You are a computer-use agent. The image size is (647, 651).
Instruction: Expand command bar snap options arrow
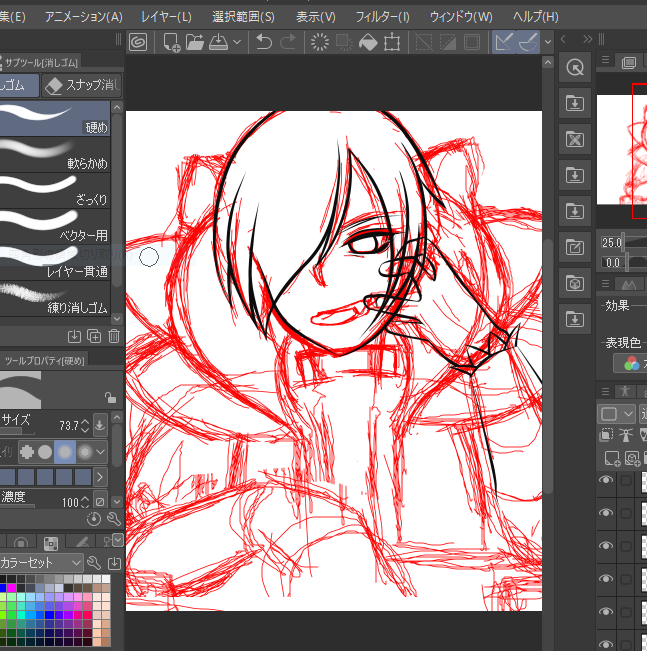548,42
